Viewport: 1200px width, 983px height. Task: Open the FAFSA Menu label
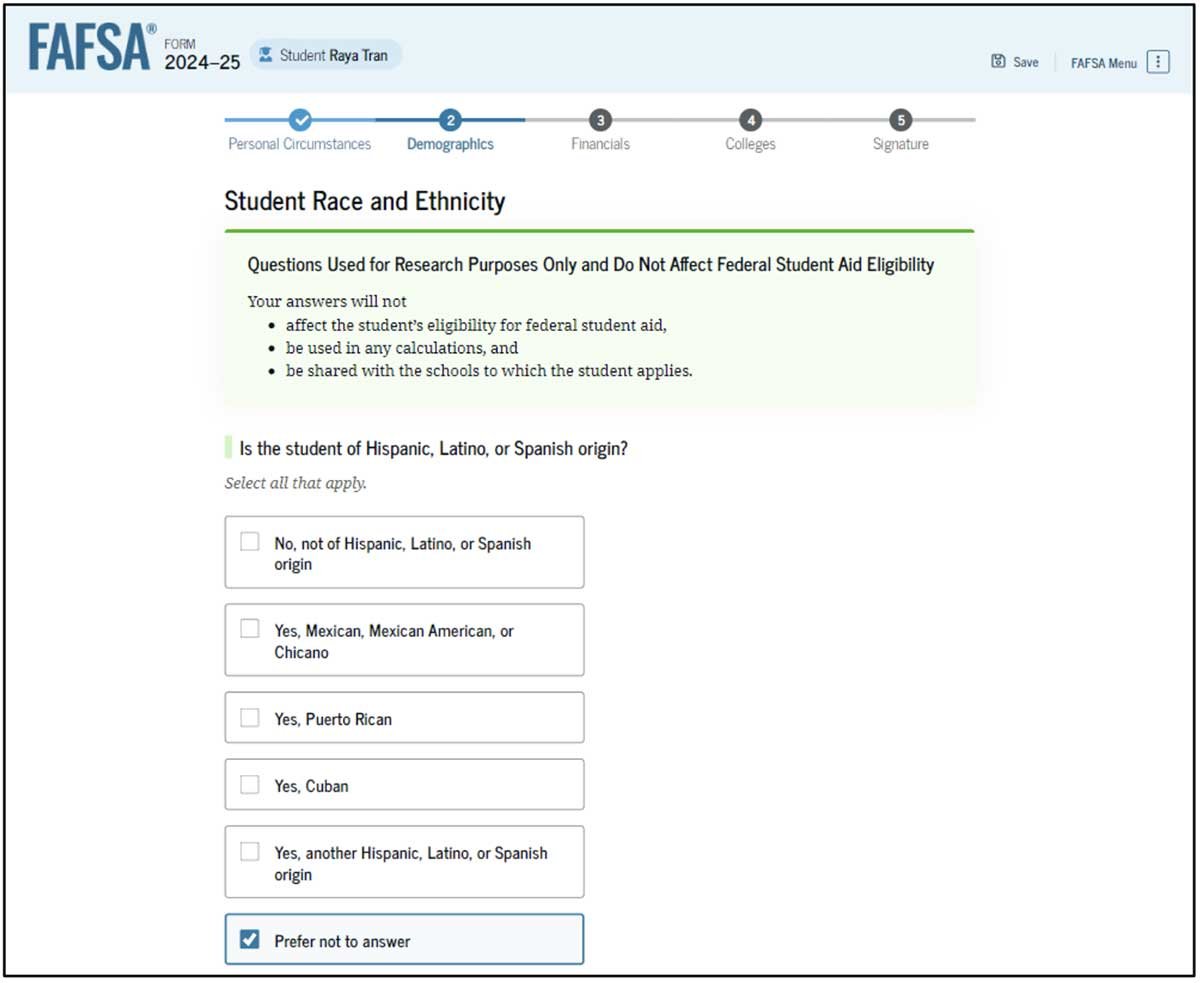[1104, 63]
